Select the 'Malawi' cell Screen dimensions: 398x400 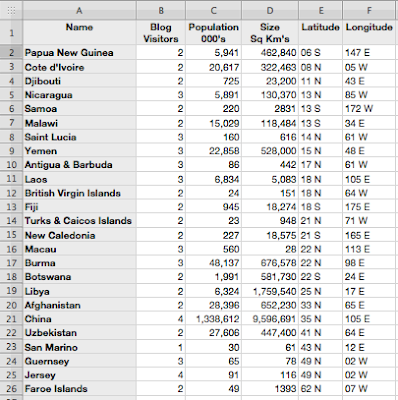(x=79, y=123)
